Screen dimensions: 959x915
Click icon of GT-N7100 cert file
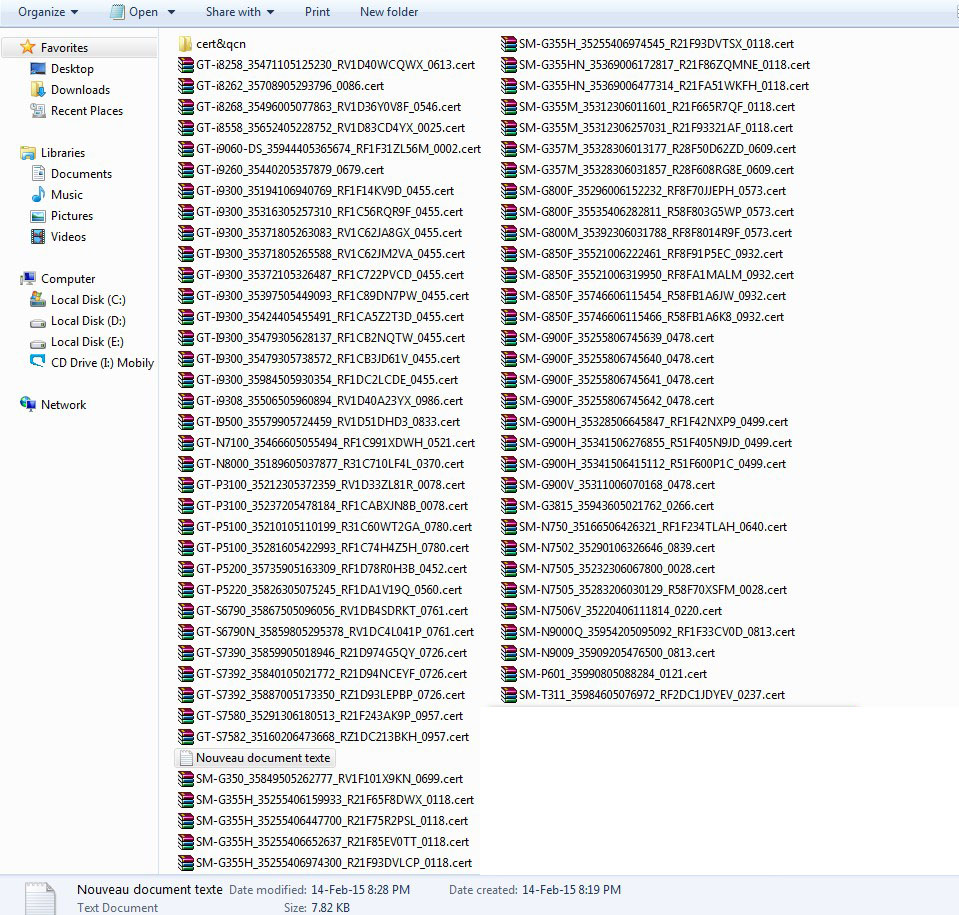[x=185, y=443]
